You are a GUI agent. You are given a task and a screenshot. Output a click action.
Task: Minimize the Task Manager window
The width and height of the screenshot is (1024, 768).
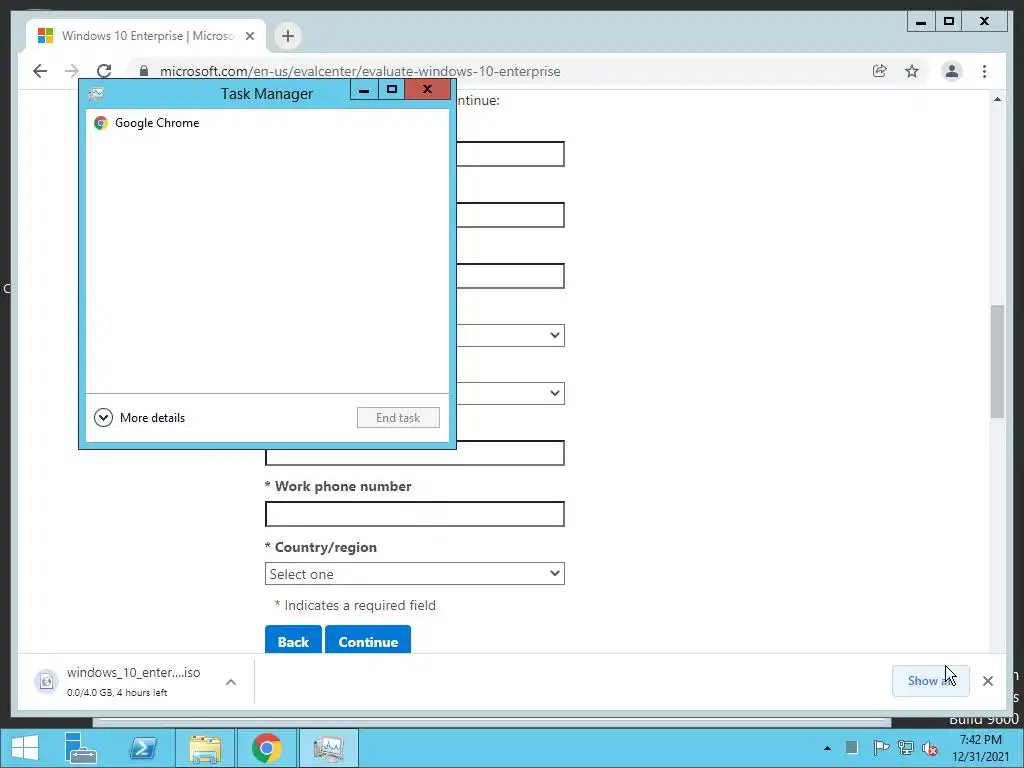(364, 89)
